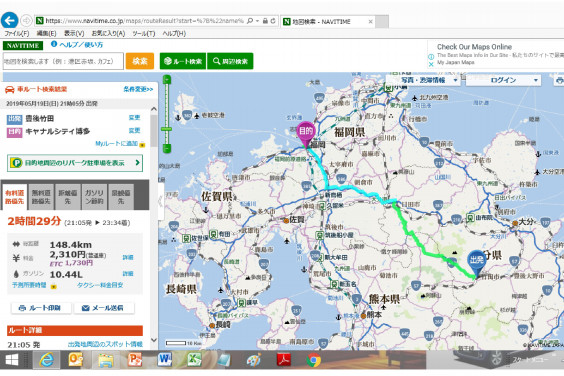Open the 表示(V) menu
Screen dimensions: 564x376
74,33
